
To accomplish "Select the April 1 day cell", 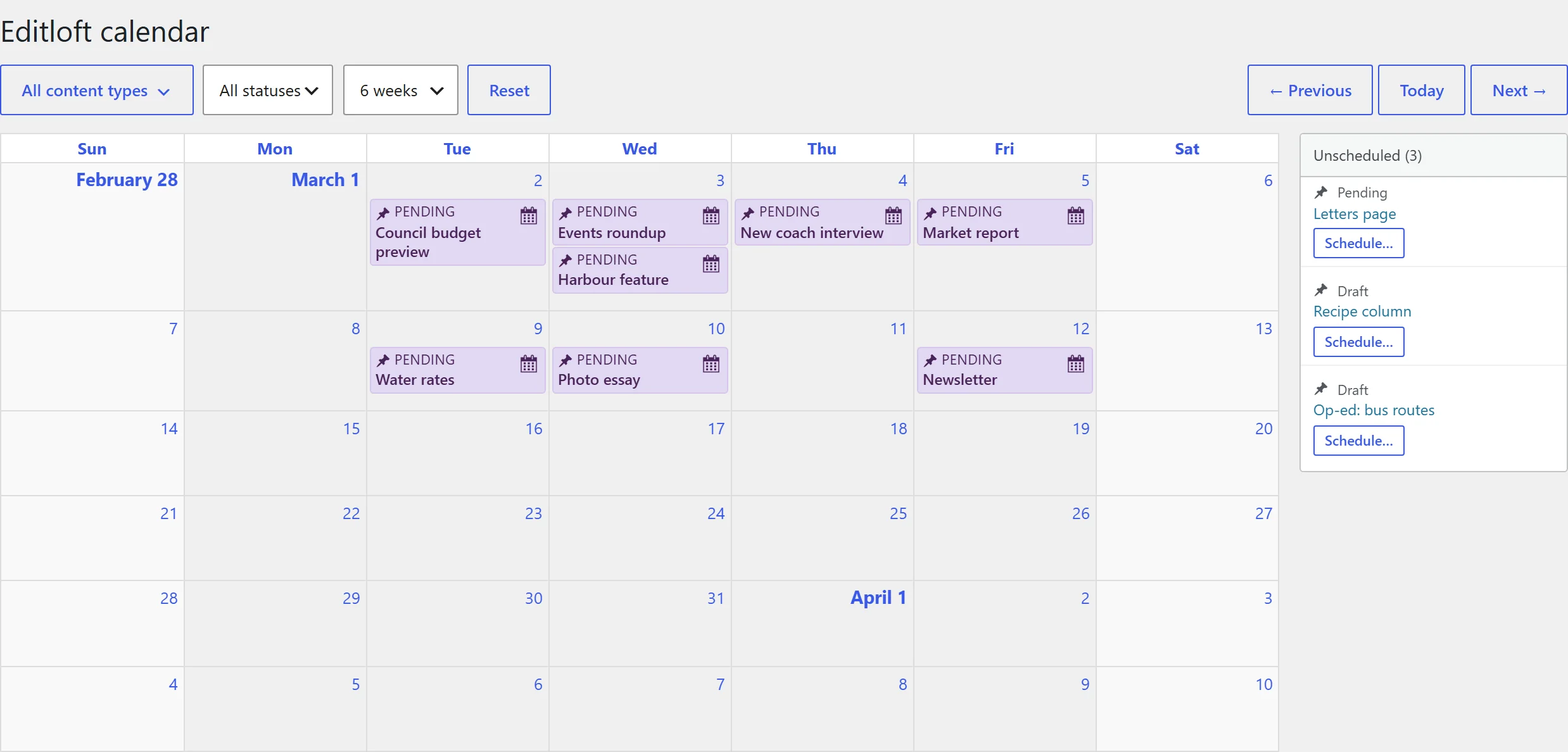I will pyautogui.click(x=823, y=624).
